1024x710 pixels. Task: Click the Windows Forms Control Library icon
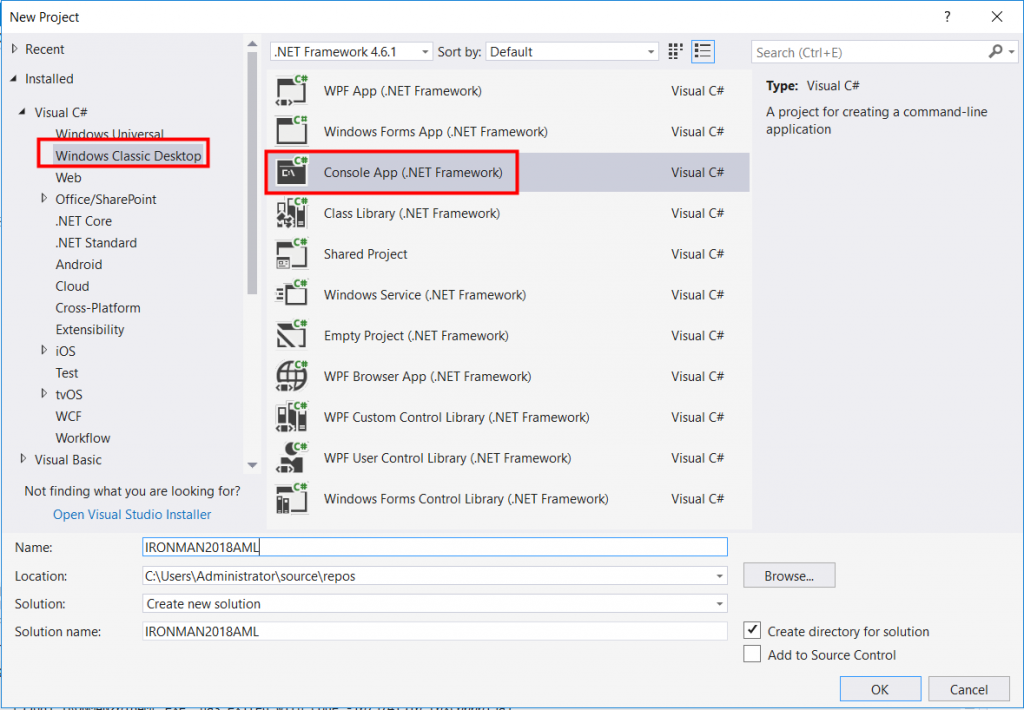[x=291, y=499]
